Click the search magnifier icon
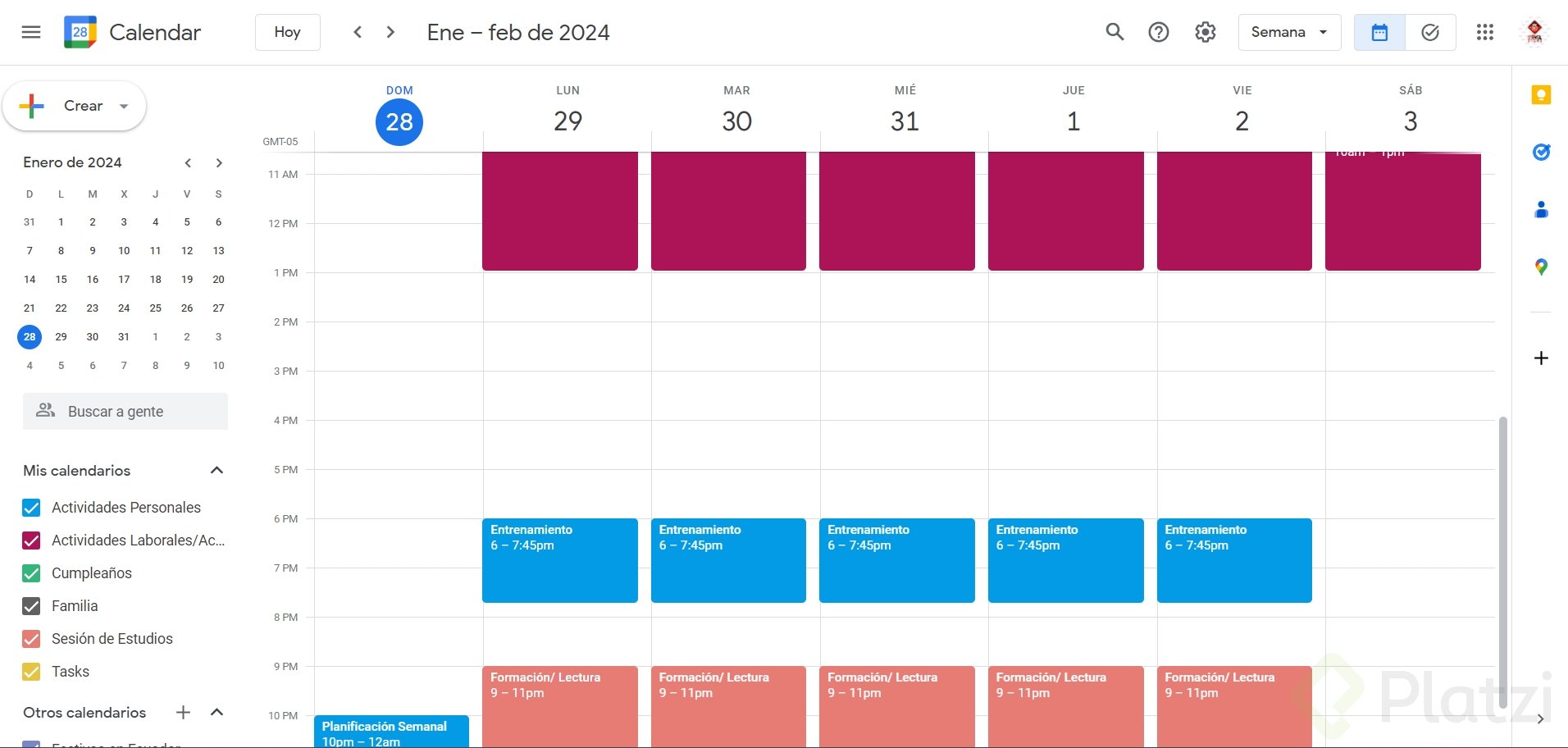Screen dimensions: 1568x748 [x=1114, y=32]
